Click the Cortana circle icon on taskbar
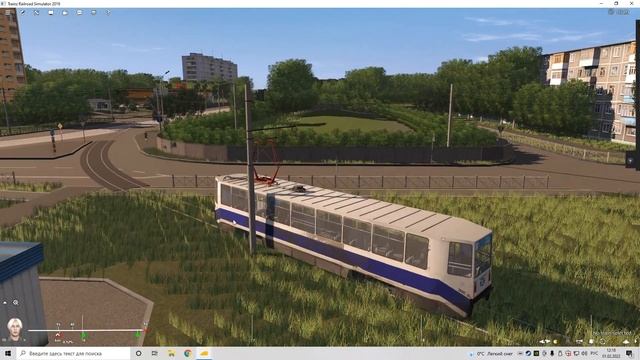The image size is (640, 360). coord(138,353)
